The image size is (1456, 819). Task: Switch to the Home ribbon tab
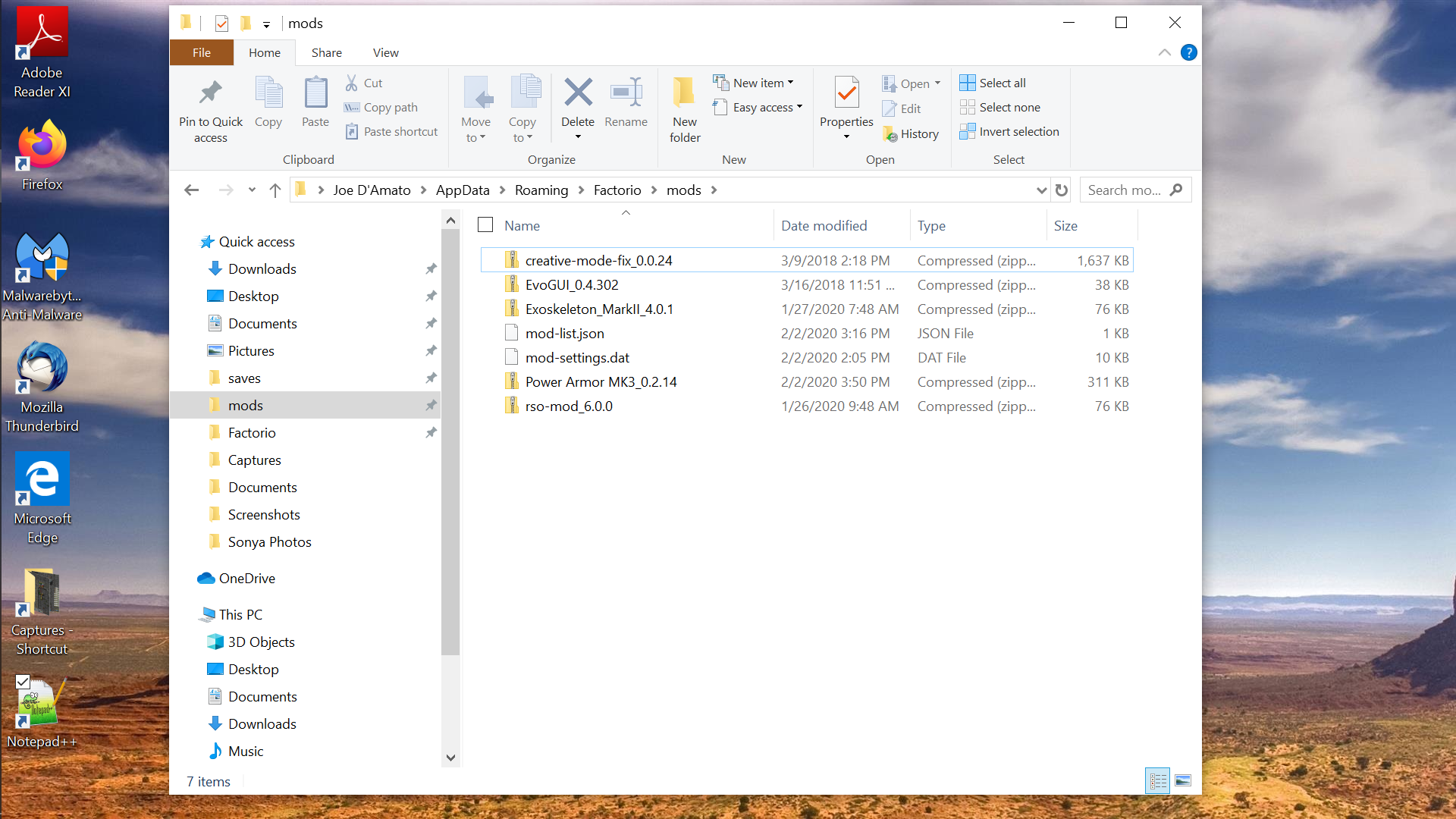coord(265,52)
